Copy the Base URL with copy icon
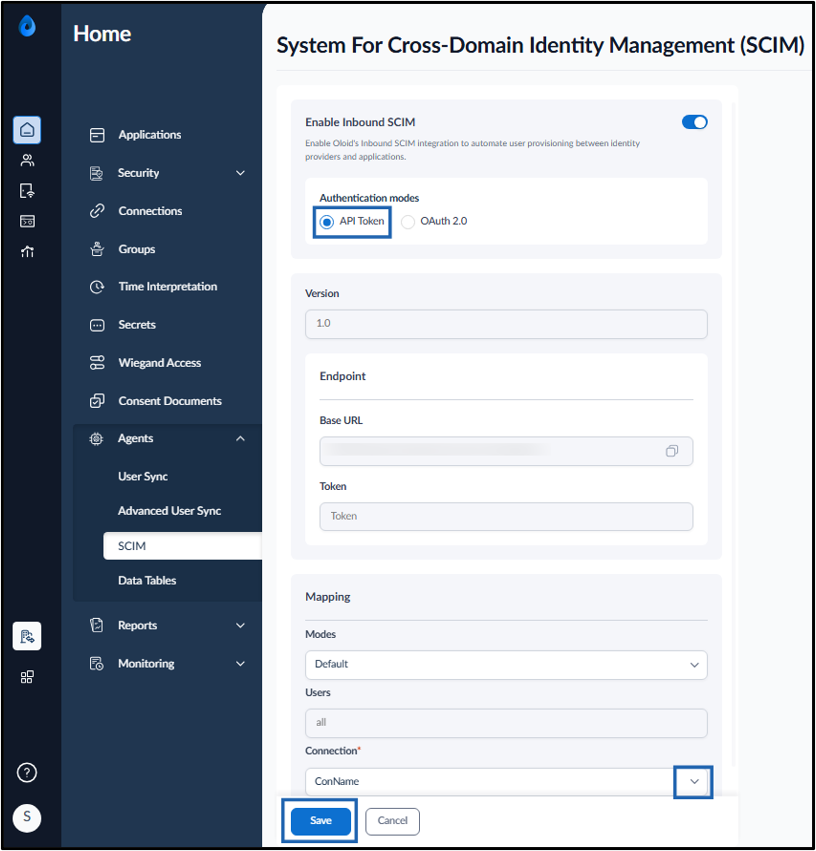816x851 pixels. pyautogui.click(x=672, y=451)
